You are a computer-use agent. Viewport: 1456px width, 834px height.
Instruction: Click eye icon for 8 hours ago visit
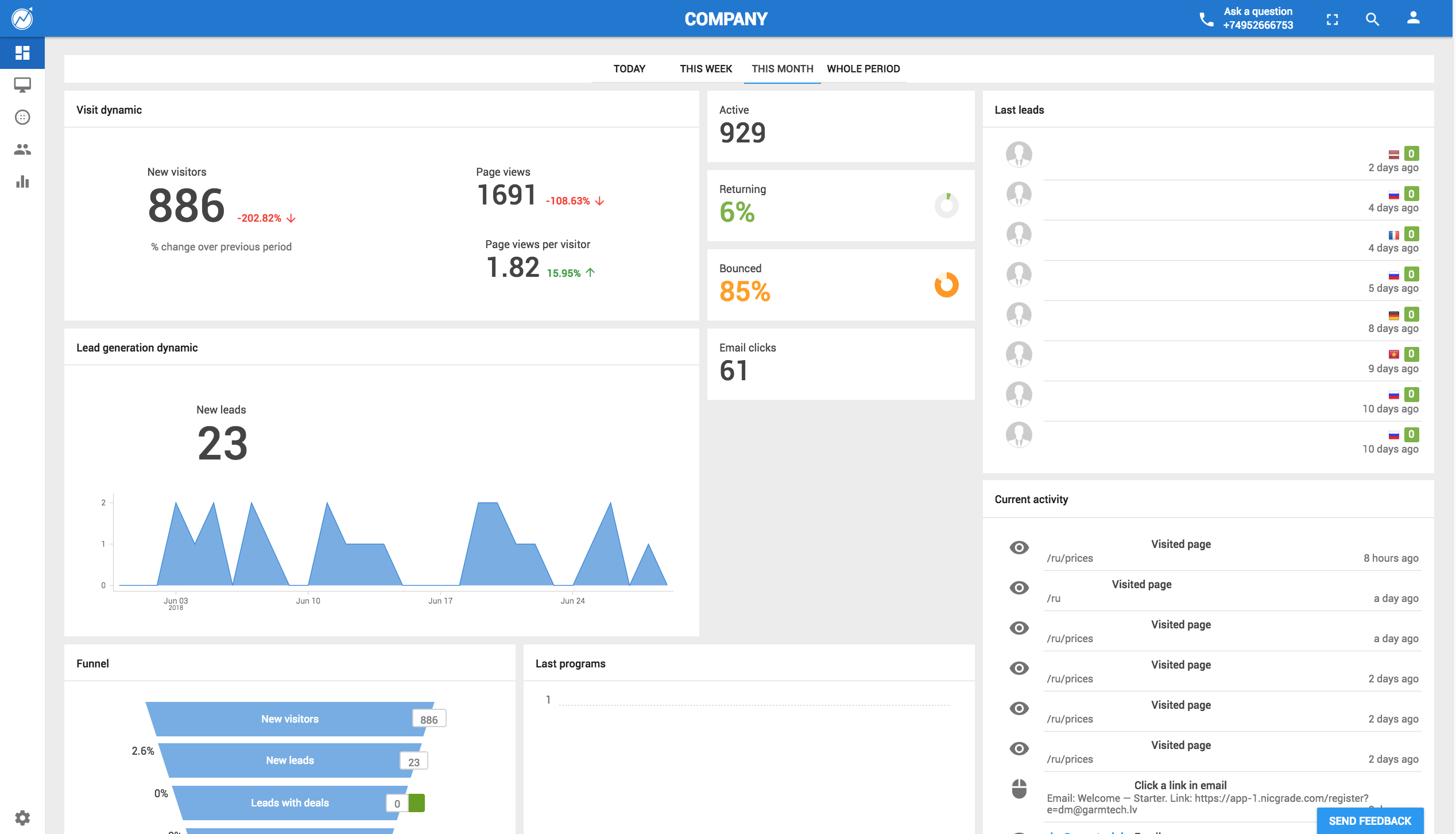[1019, 547]
